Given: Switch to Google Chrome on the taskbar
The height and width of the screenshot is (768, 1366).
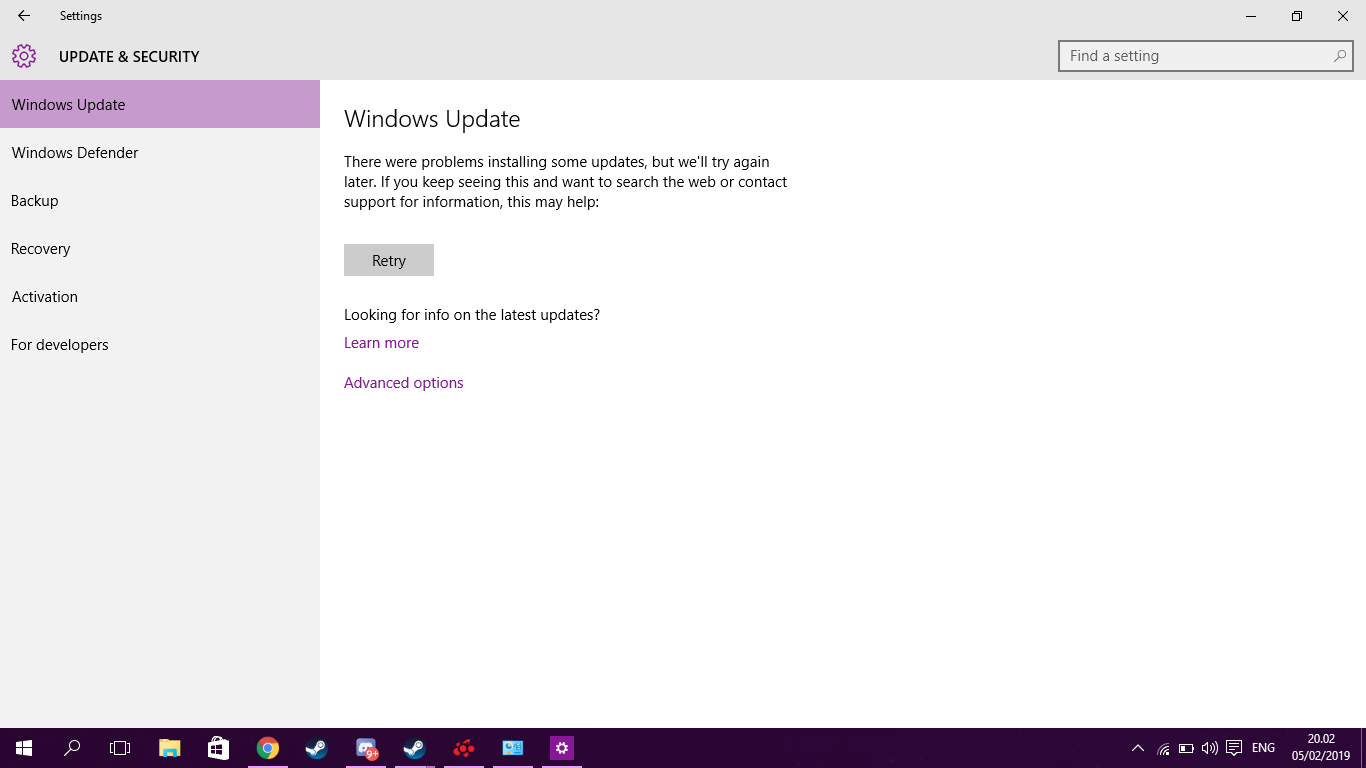Looking at the screenshot, I should 267,748.
